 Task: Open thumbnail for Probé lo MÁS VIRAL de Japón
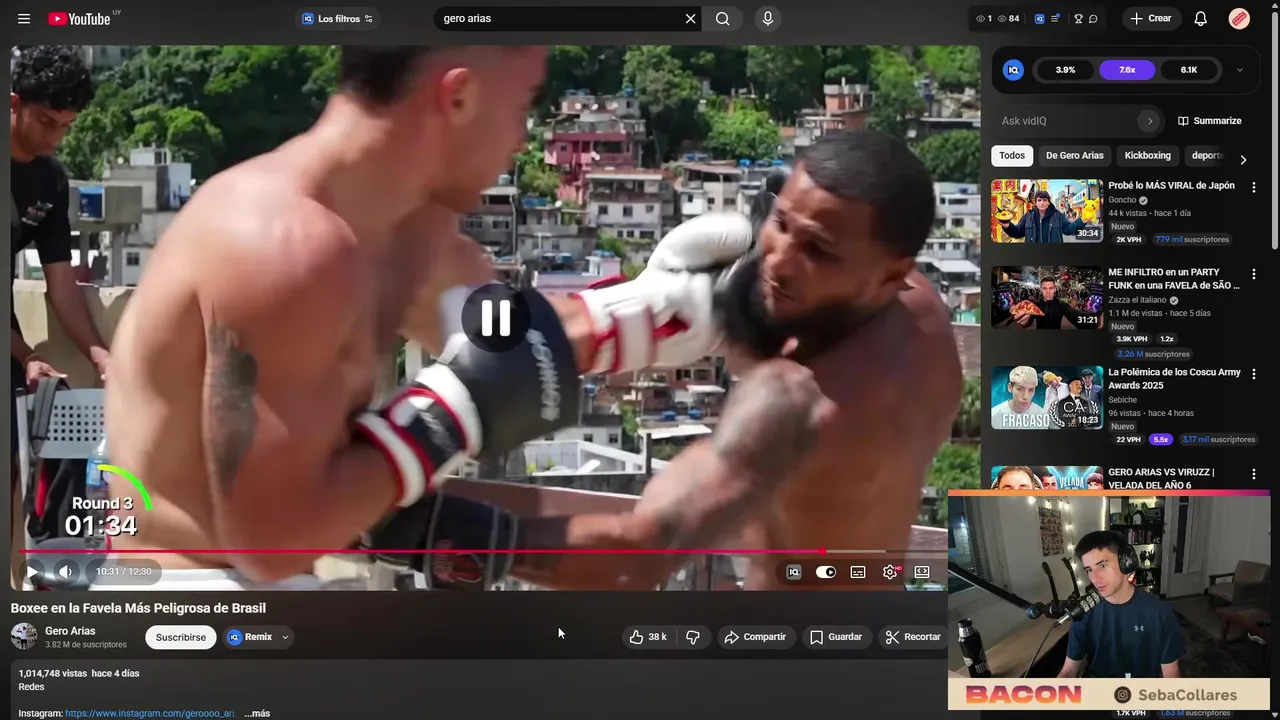pos(1047,211)
